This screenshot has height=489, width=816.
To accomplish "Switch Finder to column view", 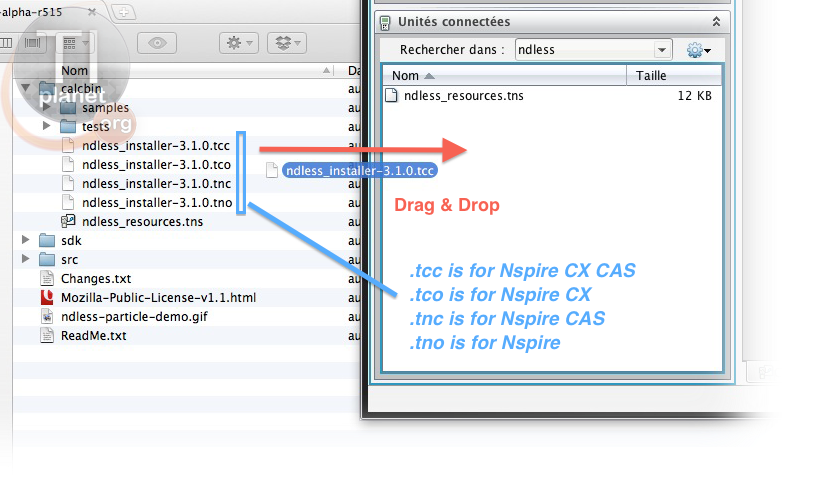I will 6,43.
